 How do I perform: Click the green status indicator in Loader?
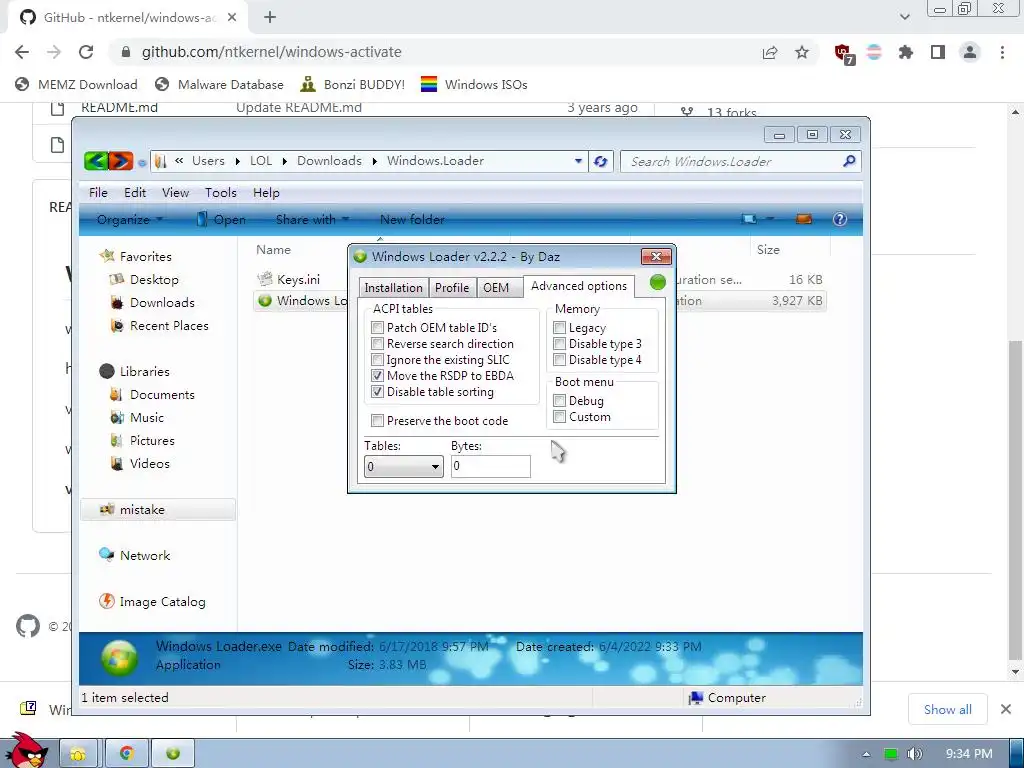pyautogui.click(x=658, y=282)
